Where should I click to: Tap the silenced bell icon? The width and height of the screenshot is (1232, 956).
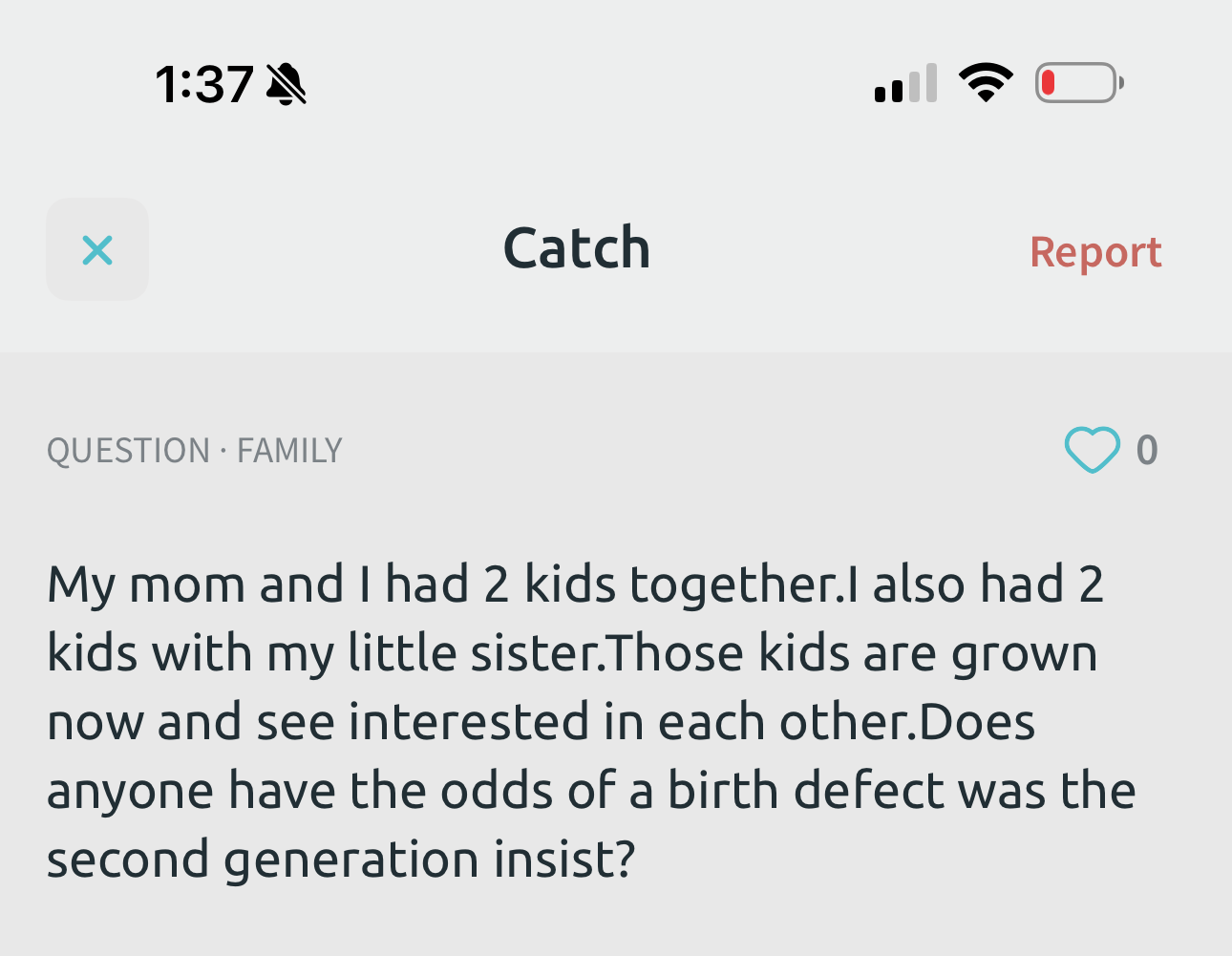[286, 84]
